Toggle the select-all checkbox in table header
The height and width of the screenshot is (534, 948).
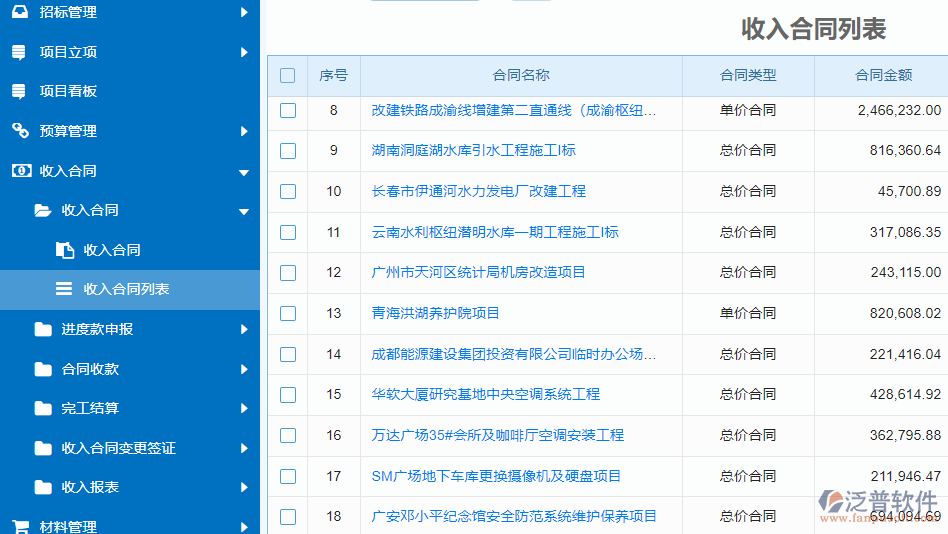point(288,75)
